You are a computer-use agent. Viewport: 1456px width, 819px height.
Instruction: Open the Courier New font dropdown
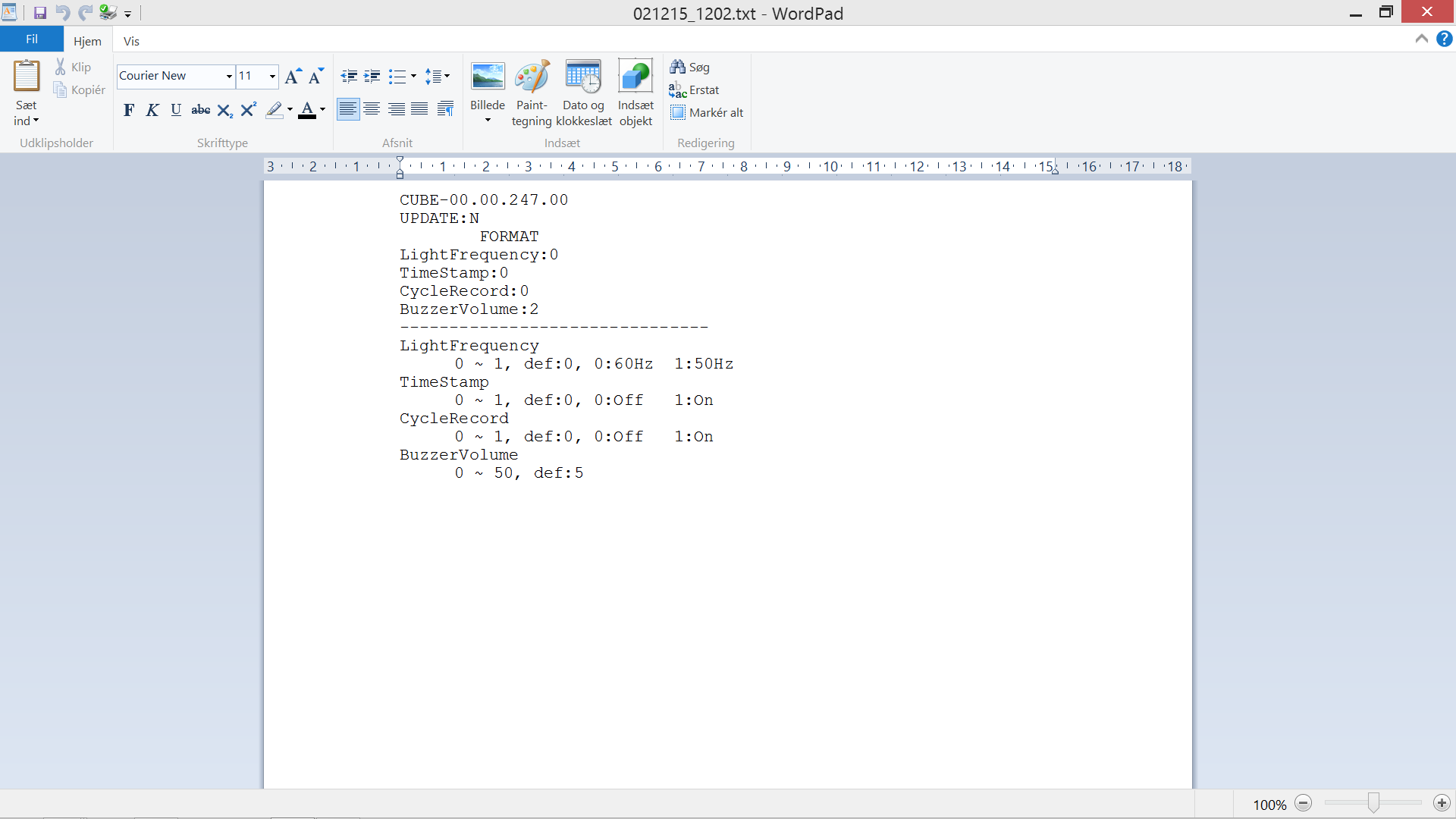[x=229, y=76]
